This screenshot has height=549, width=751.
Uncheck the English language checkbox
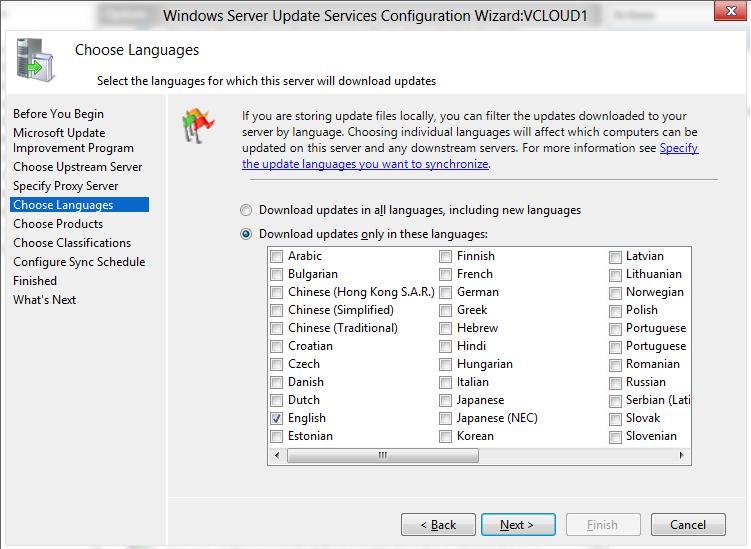(x=277, y=418)
